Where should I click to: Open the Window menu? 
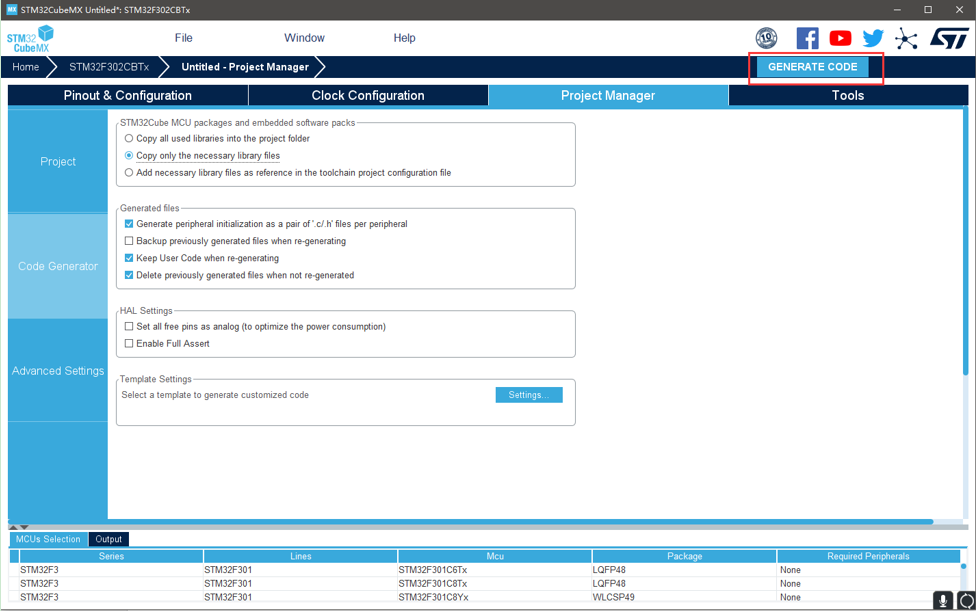click(304, 38)
